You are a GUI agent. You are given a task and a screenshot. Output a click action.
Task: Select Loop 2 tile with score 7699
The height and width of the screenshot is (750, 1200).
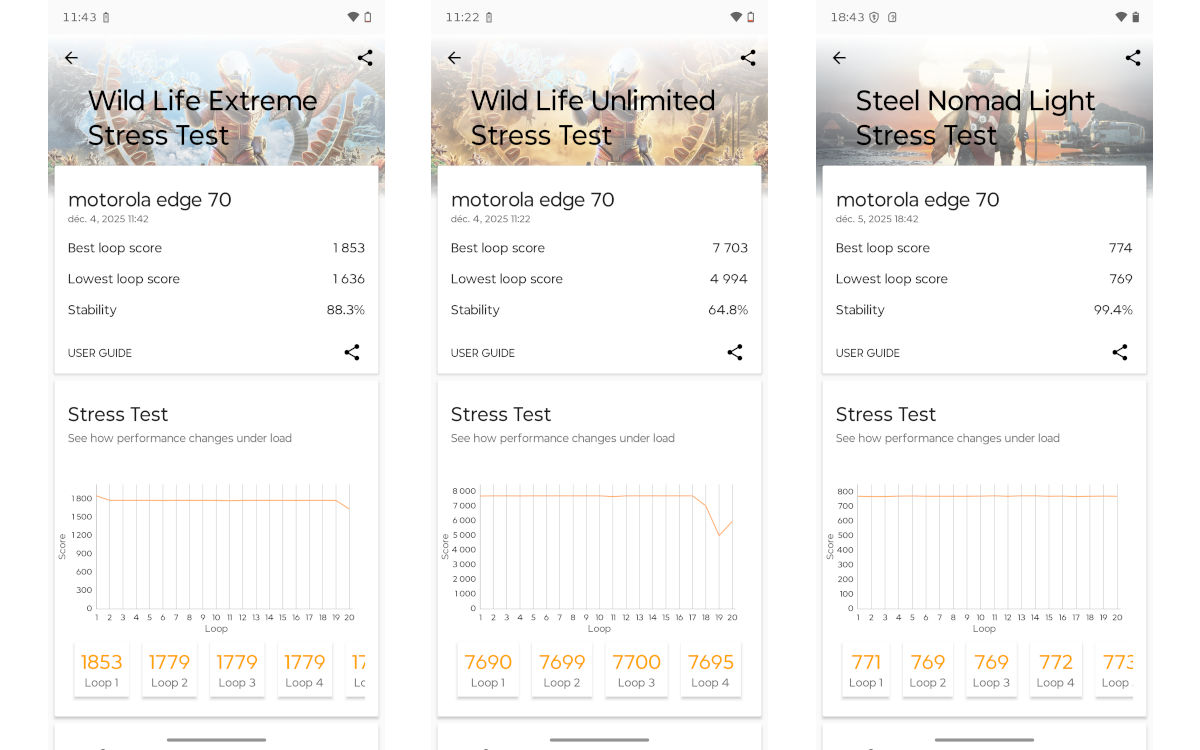pos(562,670)
